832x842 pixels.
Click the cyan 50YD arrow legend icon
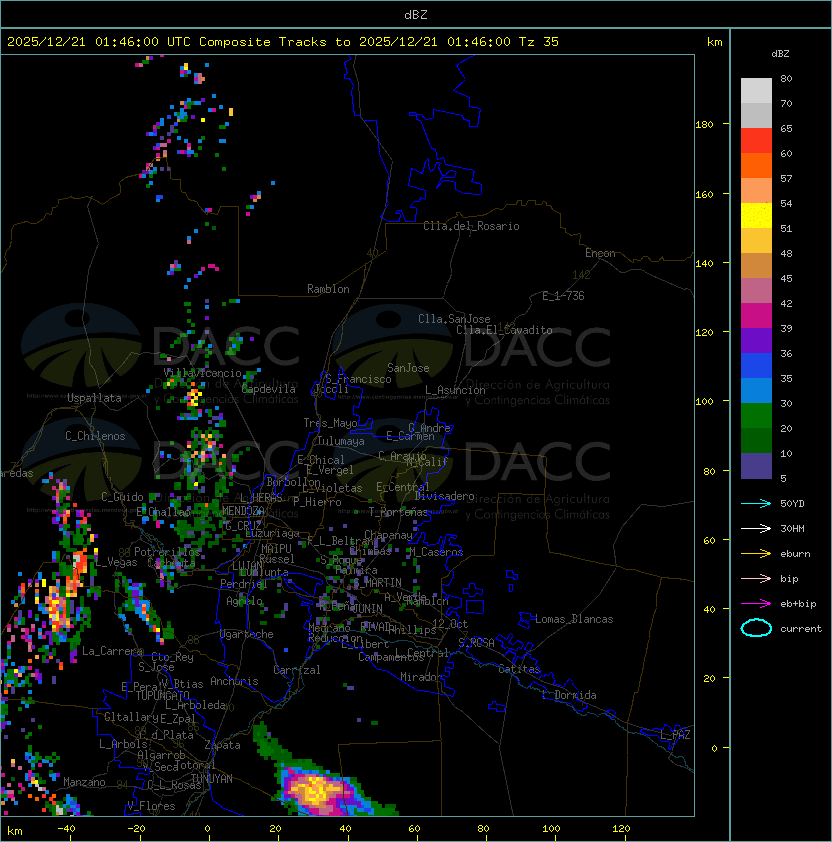point(756,503)
